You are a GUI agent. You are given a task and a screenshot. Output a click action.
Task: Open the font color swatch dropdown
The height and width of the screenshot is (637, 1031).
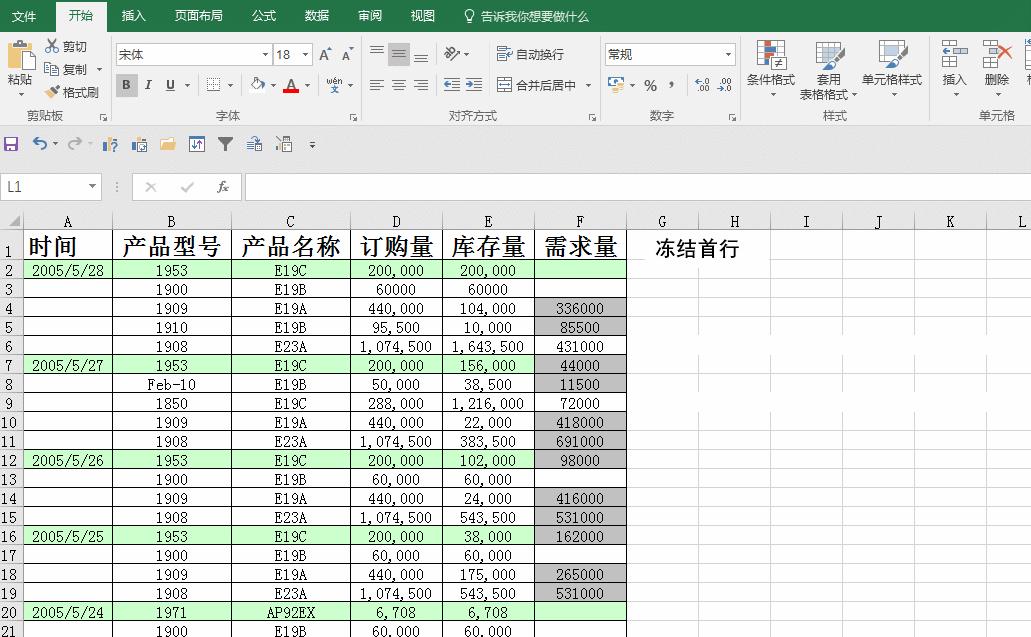(x=305, y=84)
